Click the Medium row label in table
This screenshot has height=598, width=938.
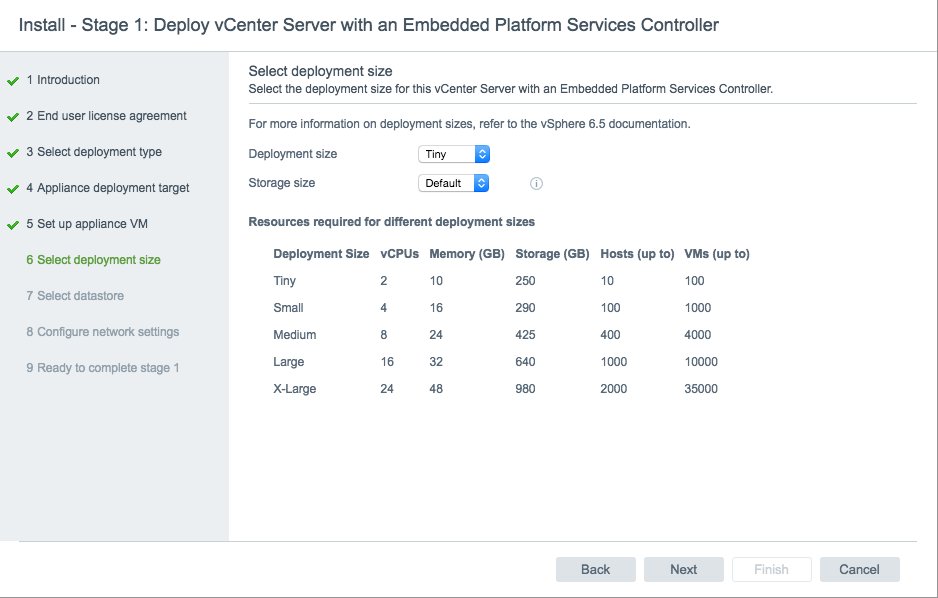tap(295, 335)
